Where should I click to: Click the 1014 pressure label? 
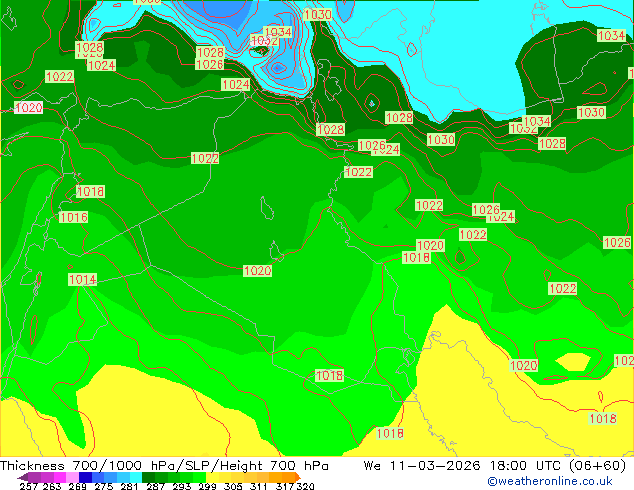click(82, 279)
